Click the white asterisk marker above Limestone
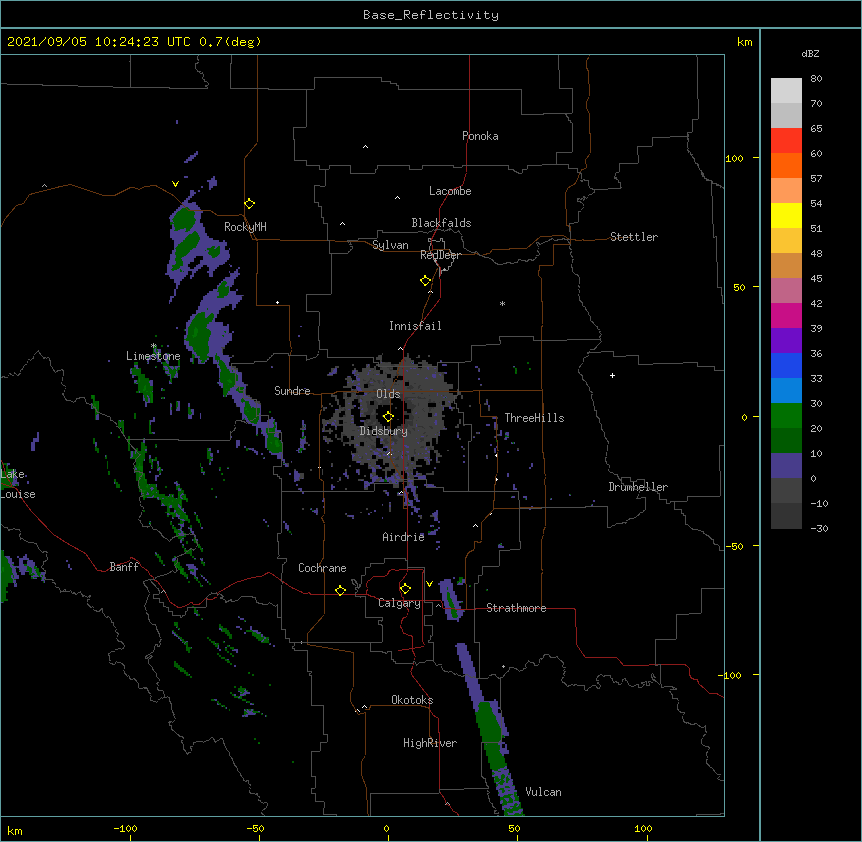 click(154, 346)
